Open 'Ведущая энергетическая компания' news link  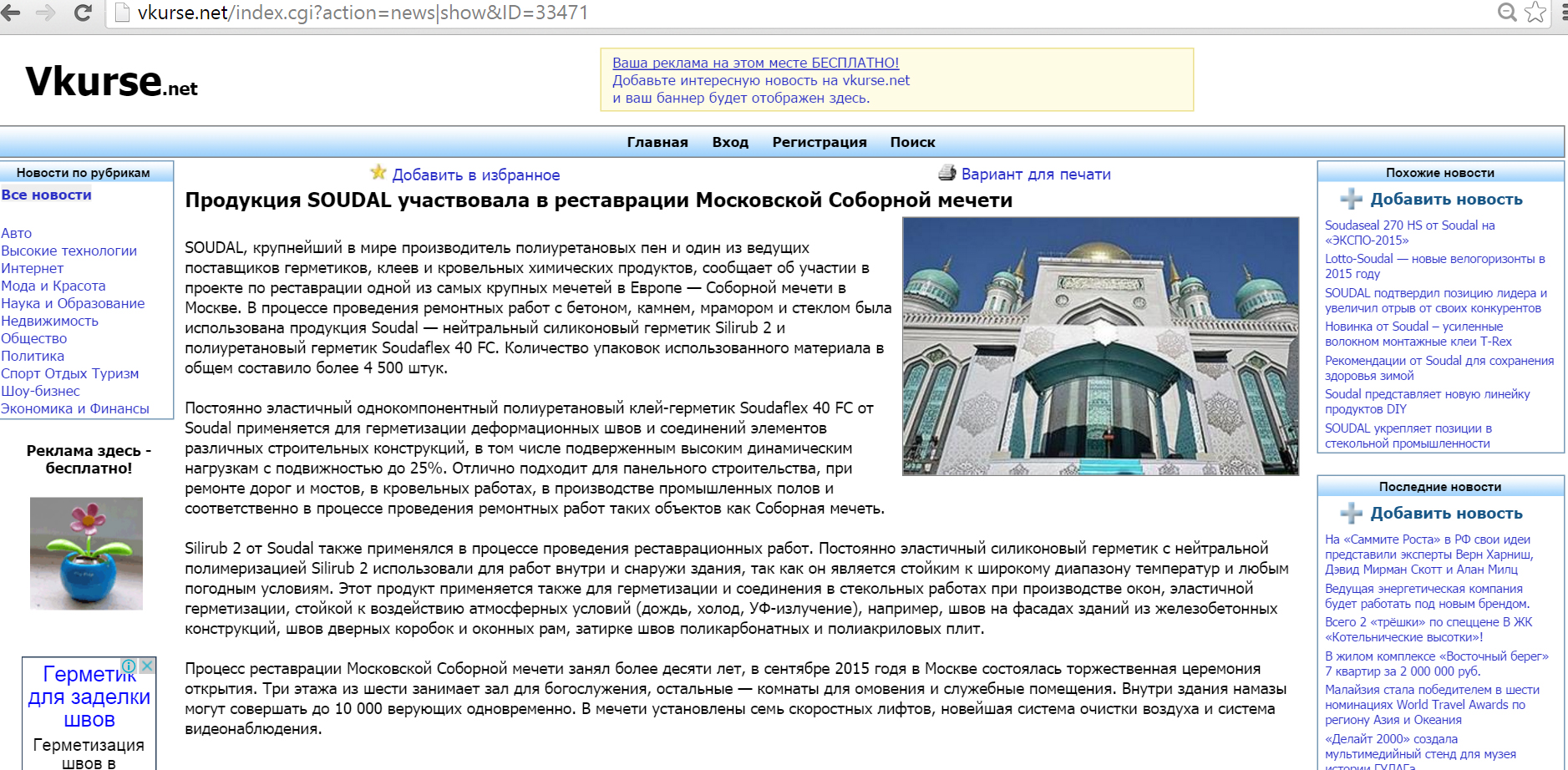click(1427, 596)
